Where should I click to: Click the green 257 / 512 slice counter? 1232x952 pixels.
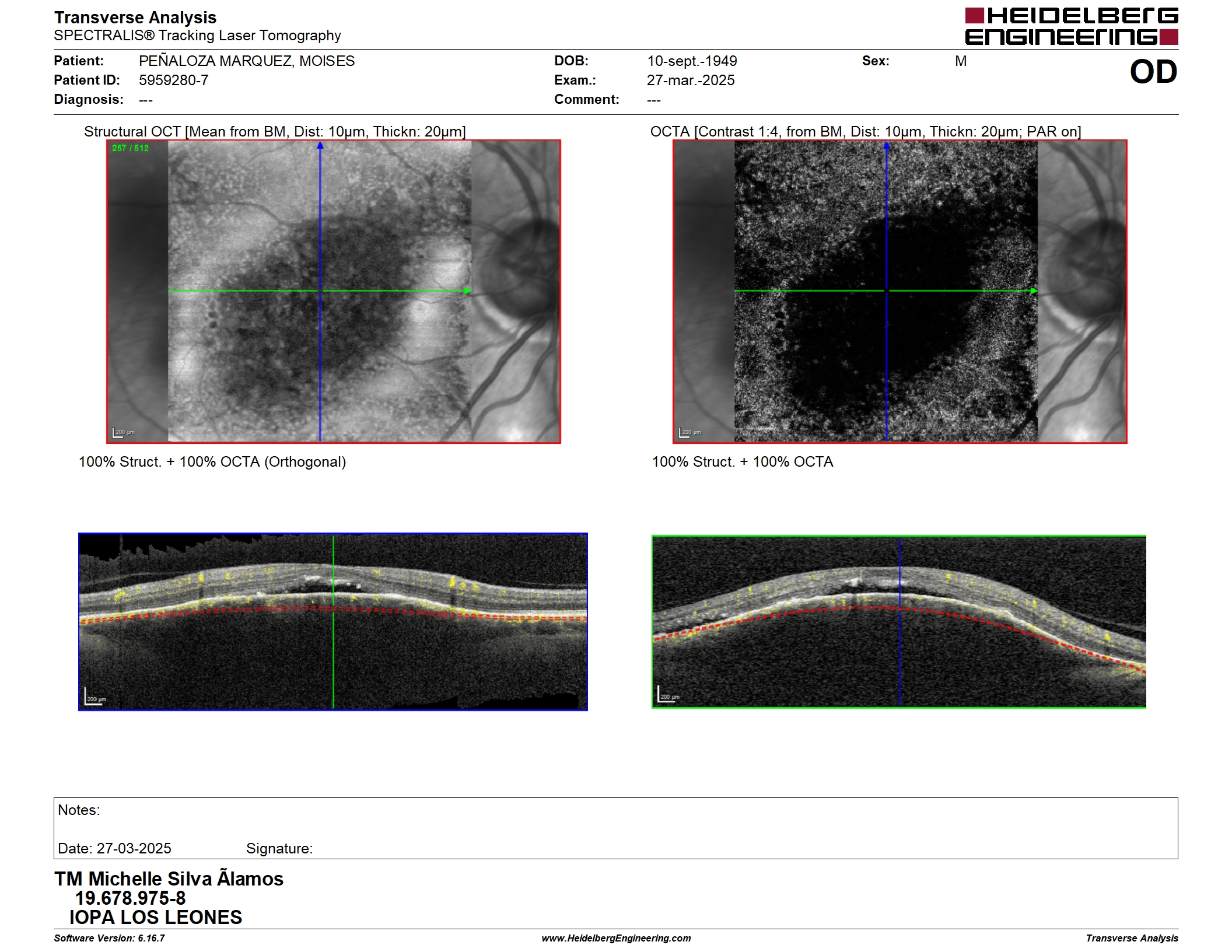pyautogui.click(x=130, y=148)
